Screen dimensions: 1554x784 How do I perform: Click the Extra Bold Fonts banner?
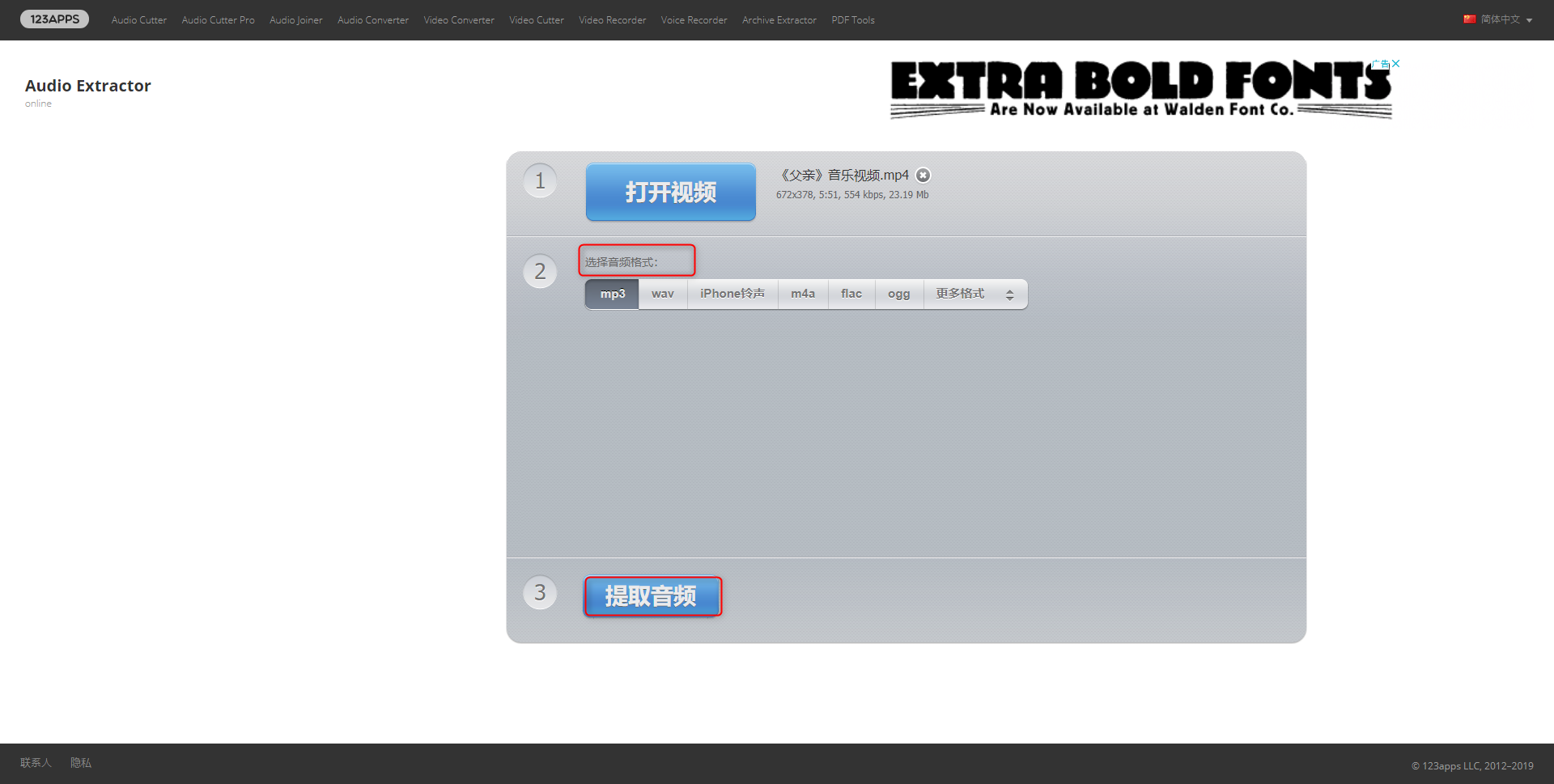pos(1140,90)
